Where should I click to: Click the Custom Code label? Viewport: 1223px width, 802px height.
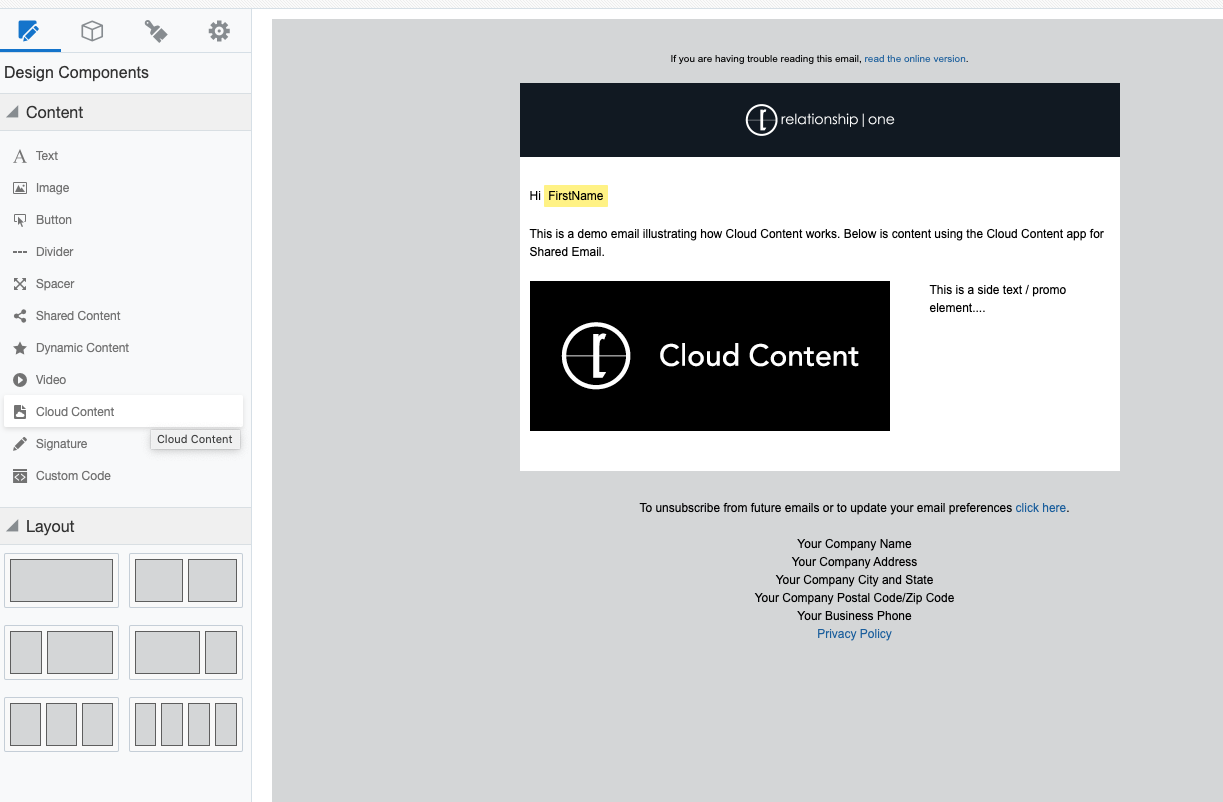click(x=73, y=476)
